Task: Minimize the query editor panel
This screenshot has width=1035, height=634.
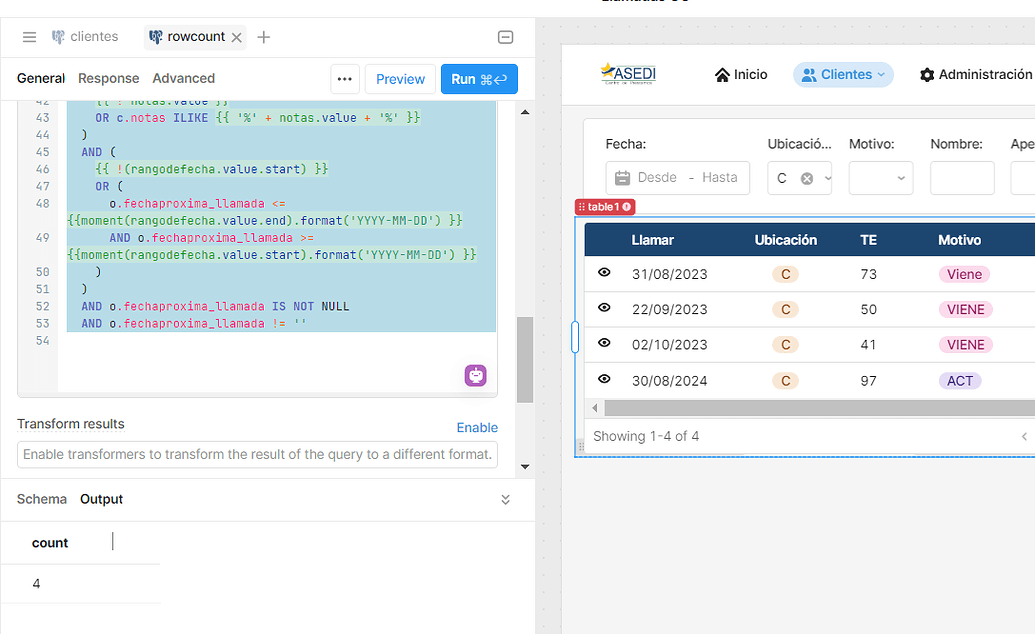Action: click(x=506, y=37)
